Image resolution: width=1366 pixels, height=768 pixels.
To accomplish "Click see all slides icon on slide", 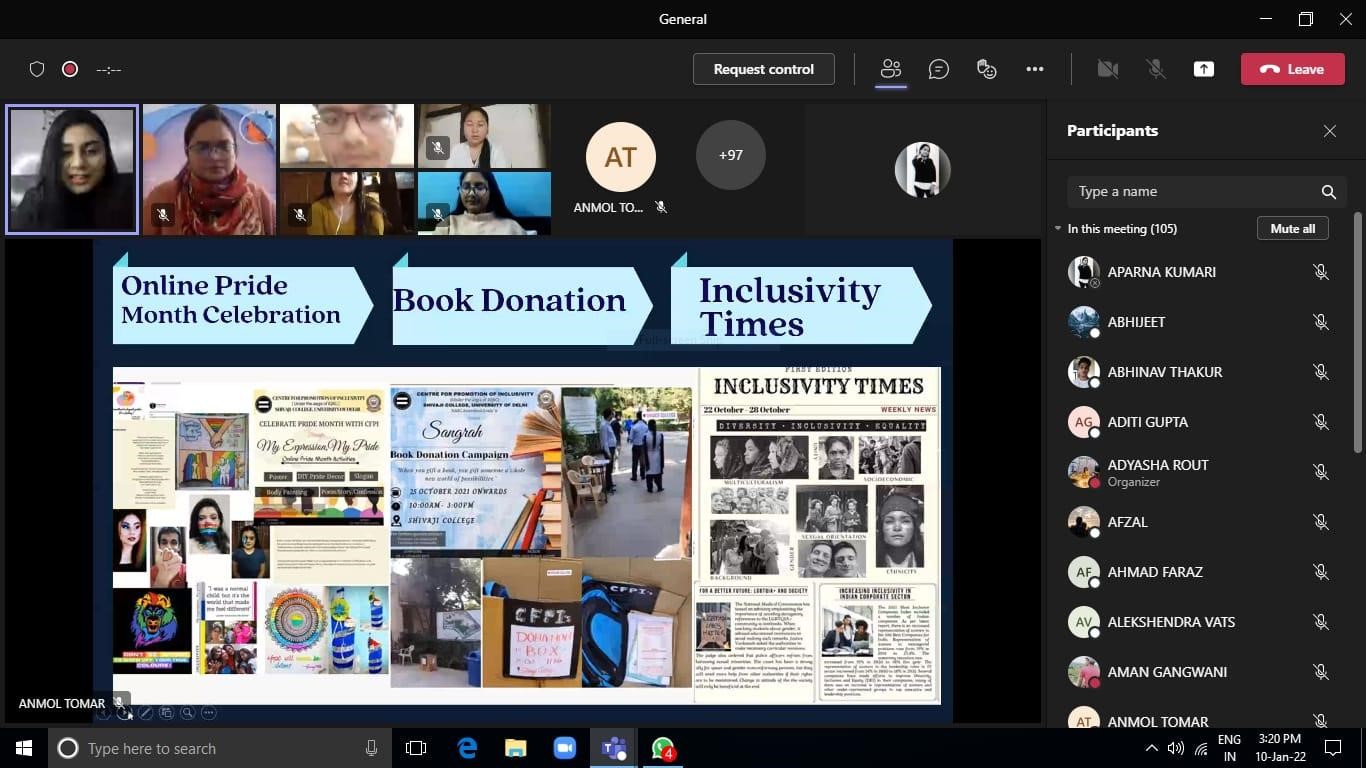I will click(x=166, y=713).
